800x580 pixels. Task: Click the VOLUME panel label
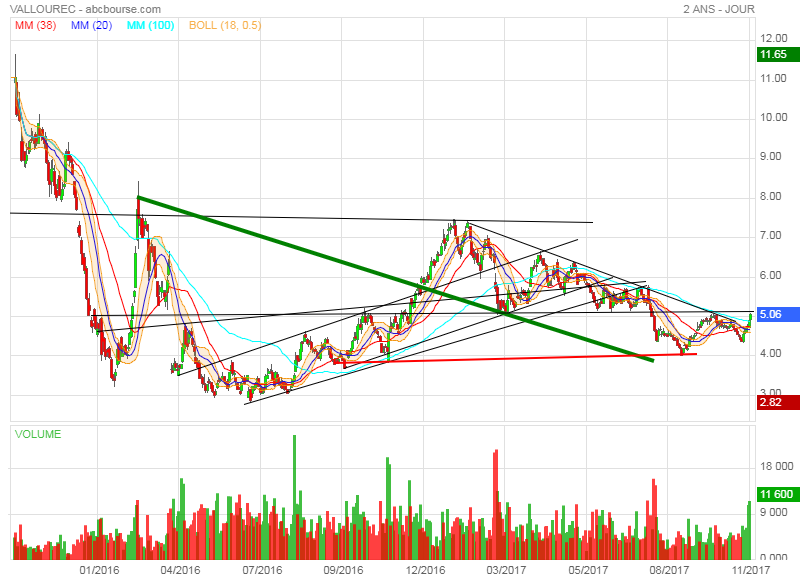click(38, 434)
